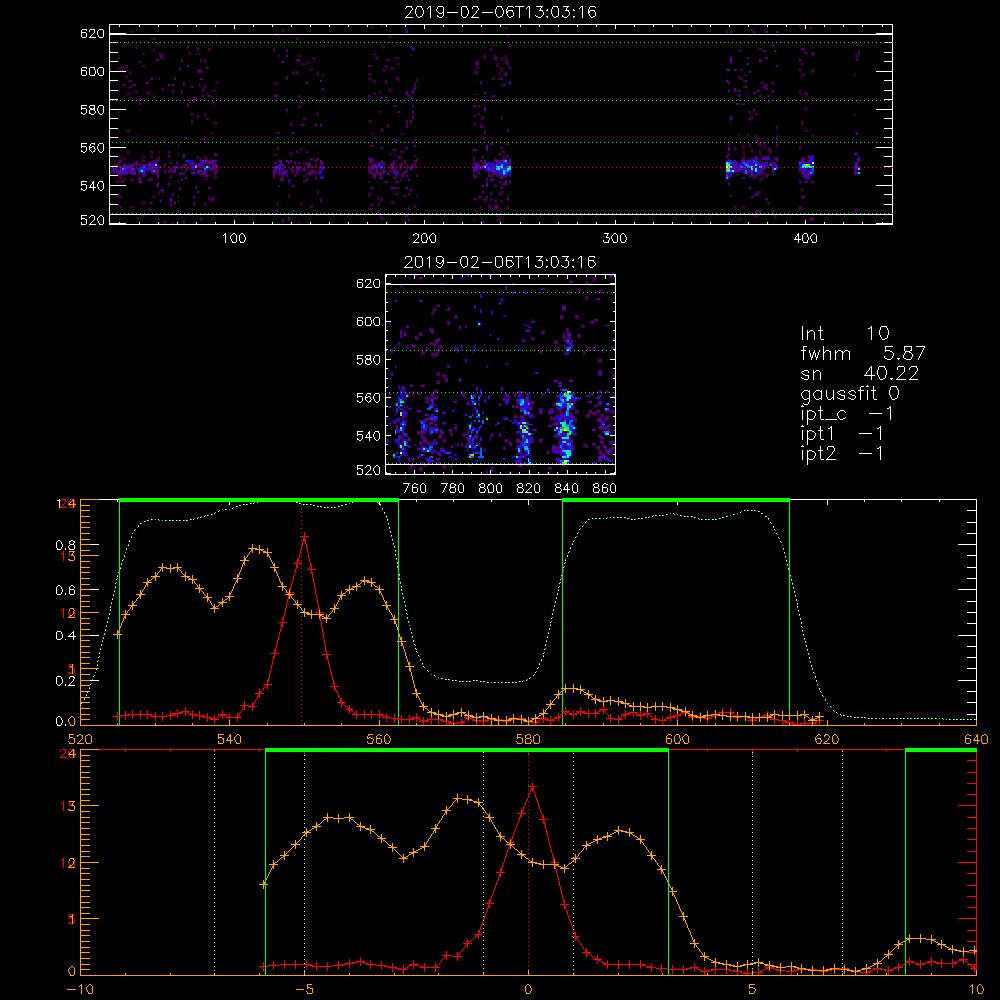The image size is (1000, 1000).
Task: Select the 'ipt_c -1' readout line
Action: point(846,414)
